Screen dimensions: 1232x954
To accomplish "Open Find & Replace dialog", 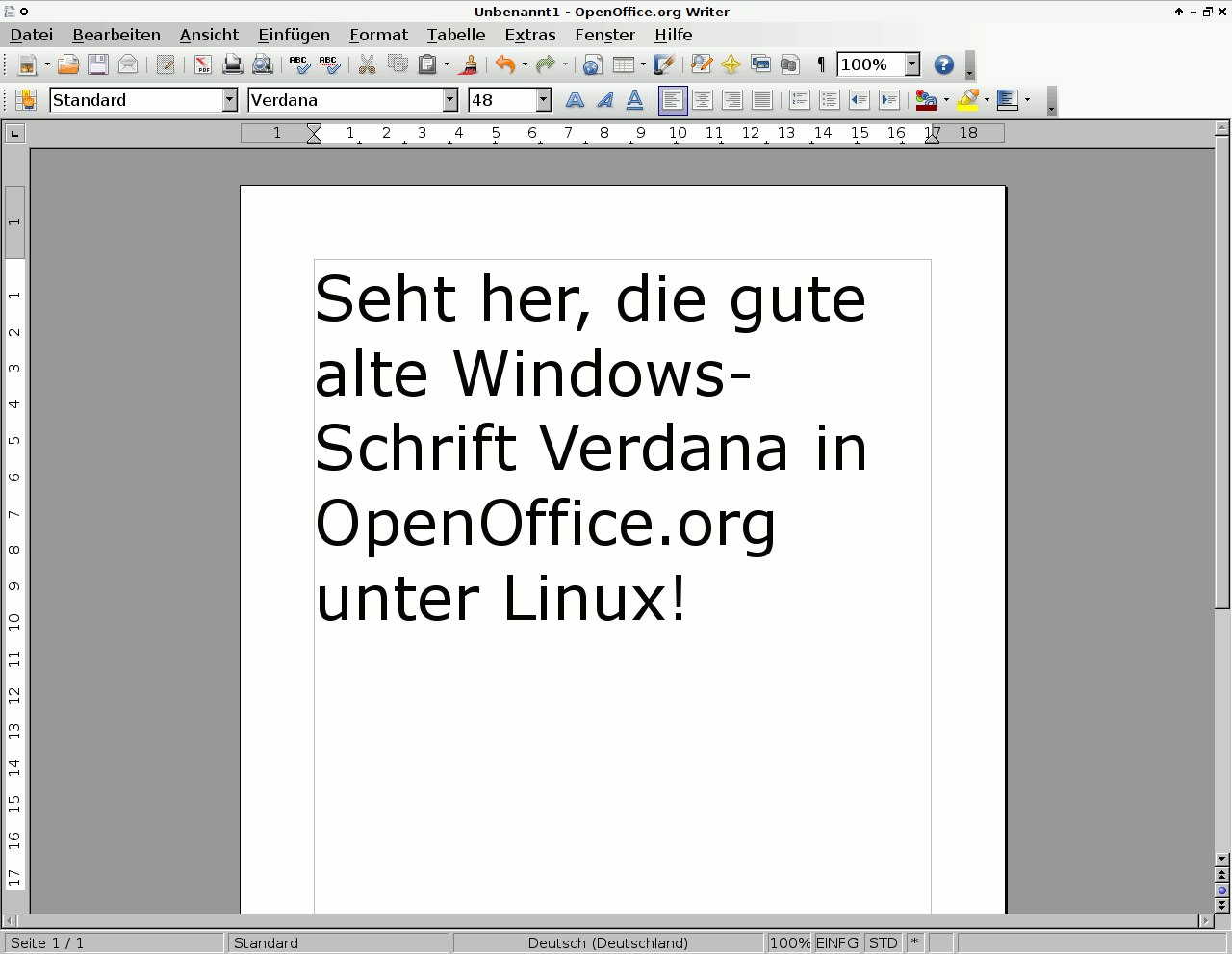I will click(702, 64).
